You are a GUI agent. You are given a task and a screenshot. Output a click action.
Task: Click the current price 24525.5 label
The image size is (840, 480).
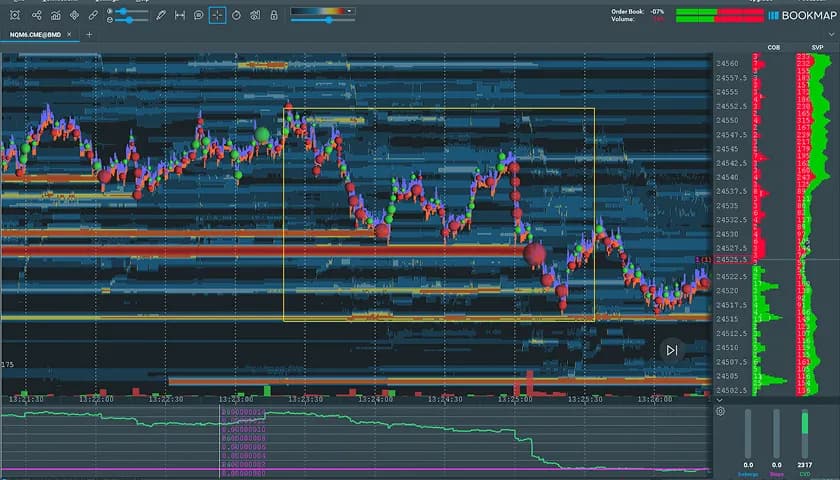click(732, 260)
